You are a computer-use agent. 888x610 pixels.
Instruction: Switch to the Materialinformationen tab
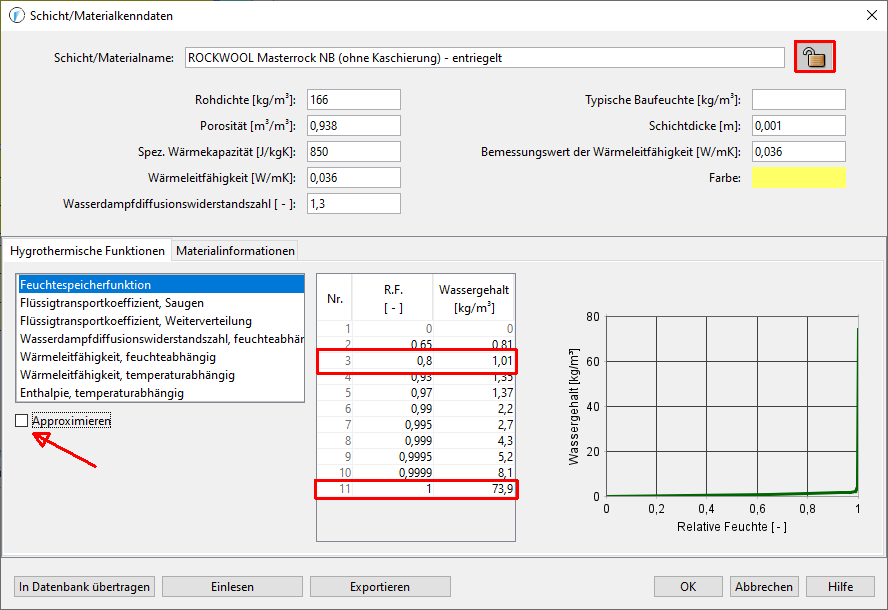[x=235, y=251]
